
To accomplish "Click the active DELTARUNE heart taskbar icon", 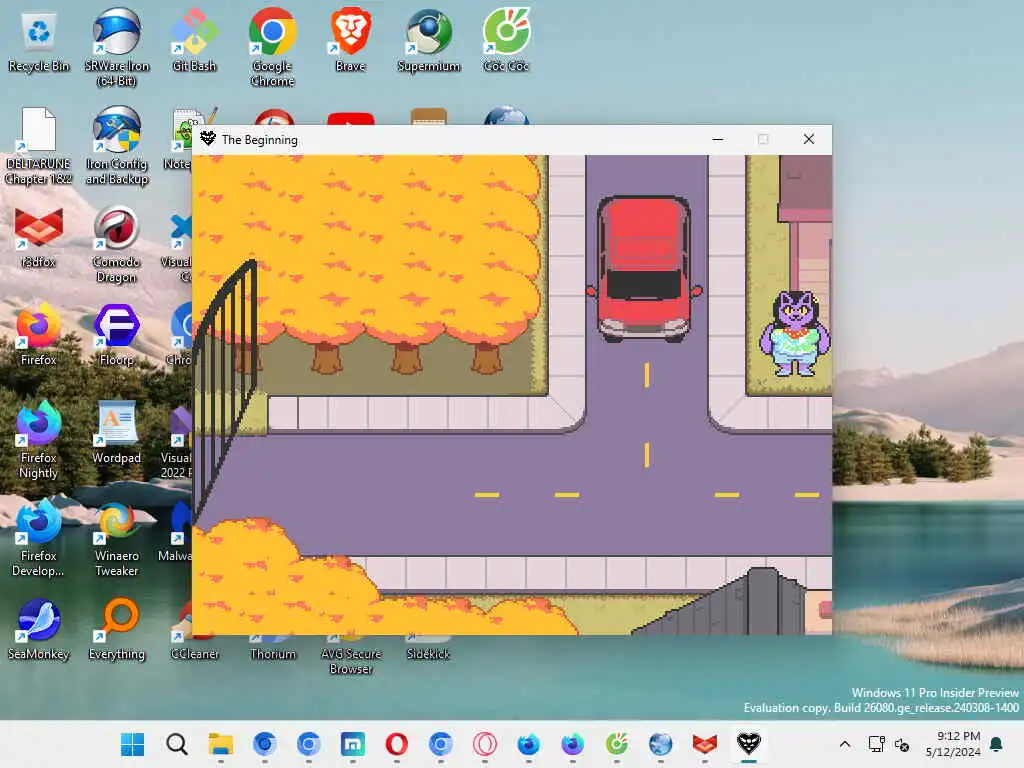I will (x=748, y=744).
